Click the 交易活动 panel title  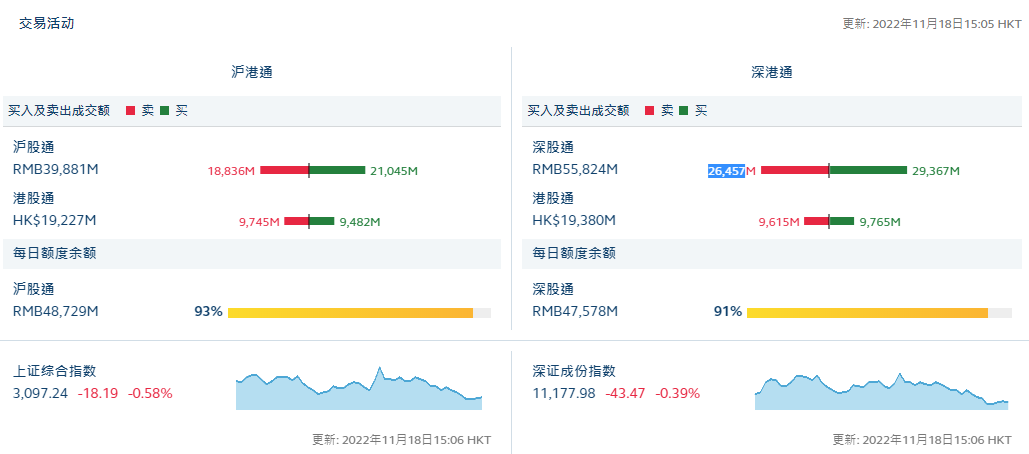(46, 23)
